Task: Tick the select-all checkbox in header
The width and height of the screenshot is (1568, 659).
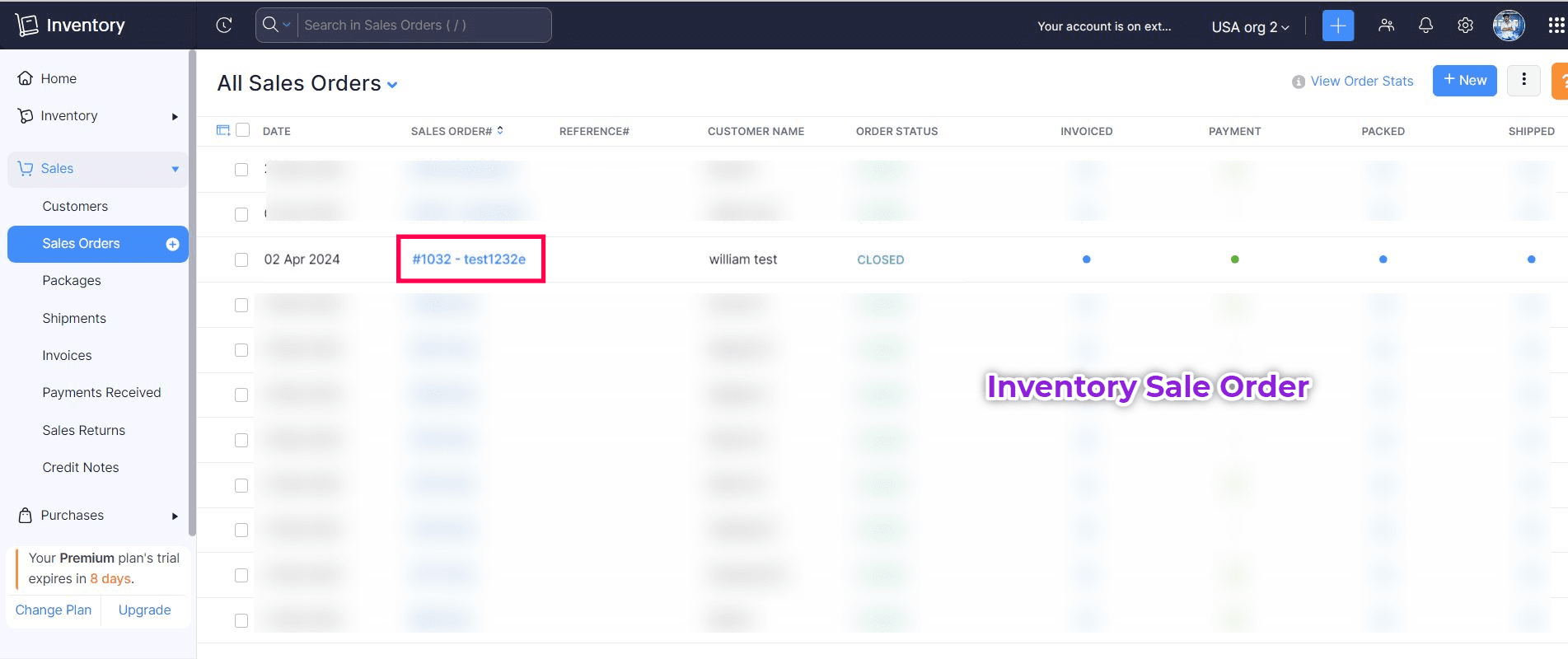Action: click(x=242, y=130)
